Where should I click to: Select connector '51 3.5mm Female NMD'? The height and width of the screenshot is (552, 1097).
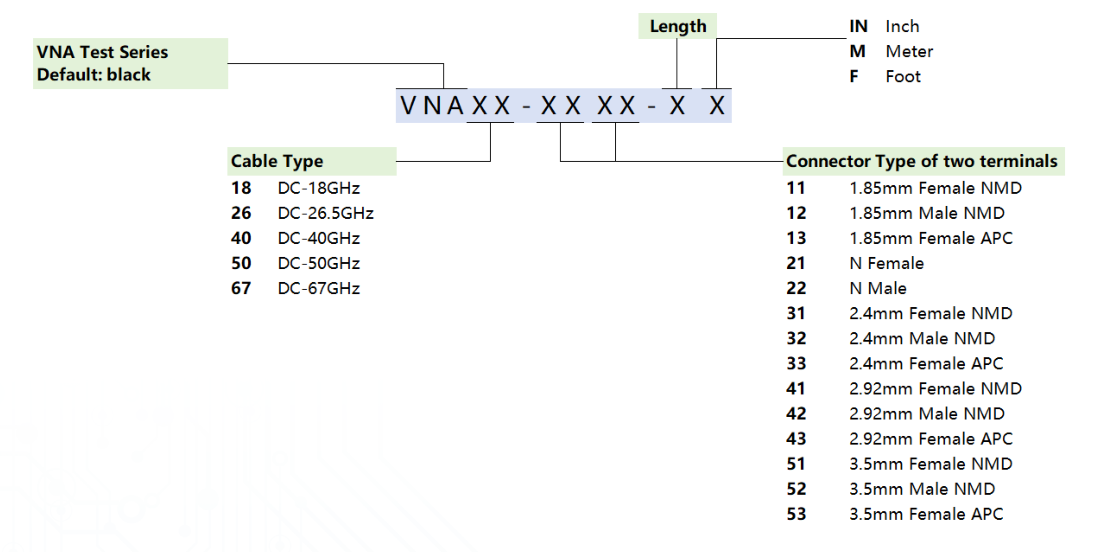click(899, 465)
